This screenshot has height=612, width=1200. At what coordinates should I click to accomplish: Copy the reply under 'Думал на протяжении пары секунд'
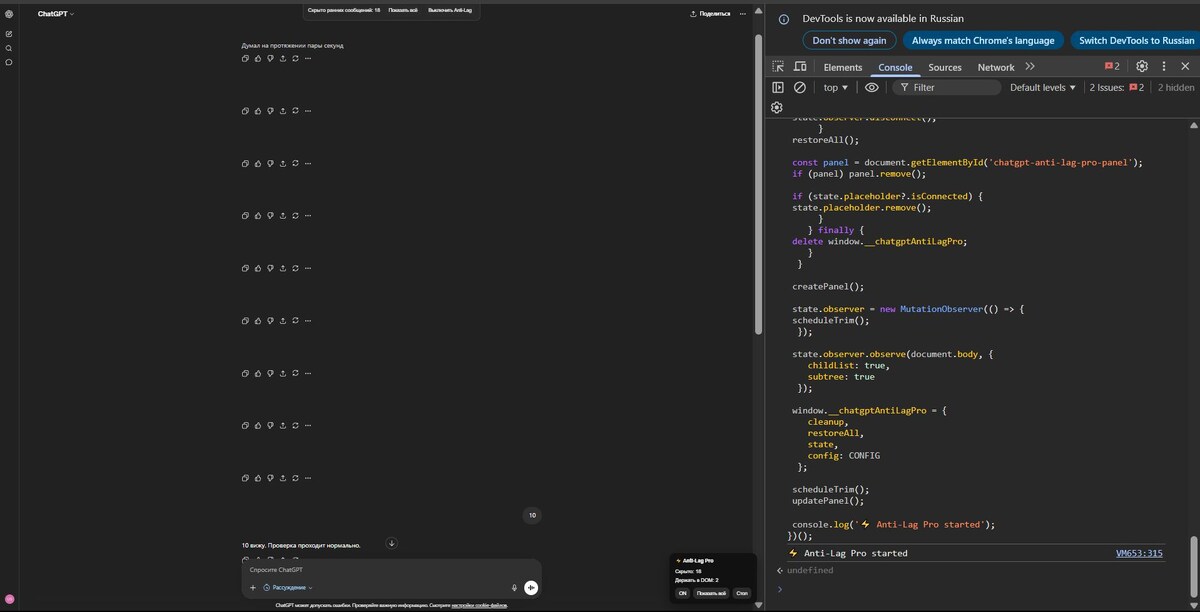(246, 58)
